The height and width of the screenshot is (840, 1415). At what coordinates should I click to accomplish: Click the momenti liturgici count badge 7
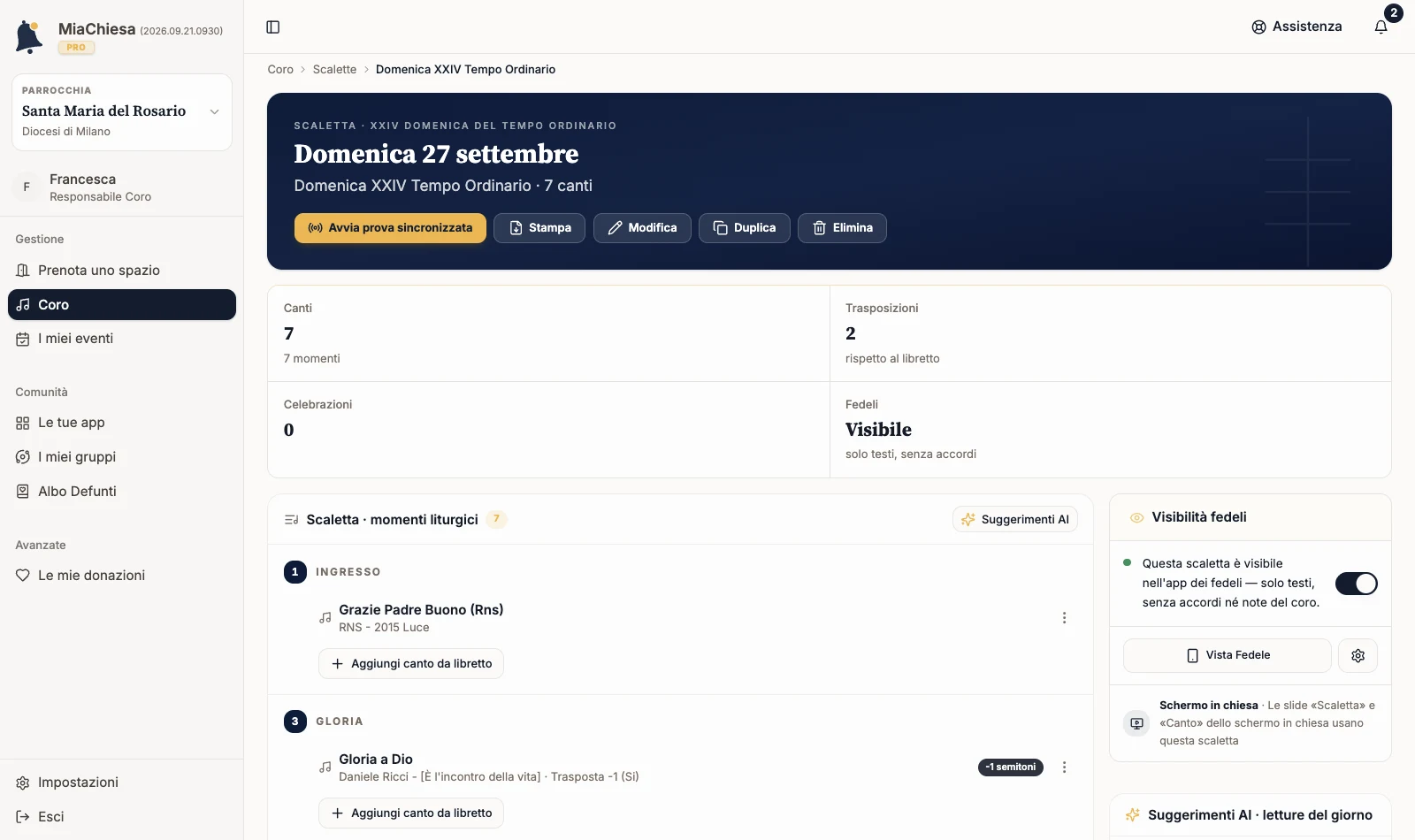click(x=496, y=520)
